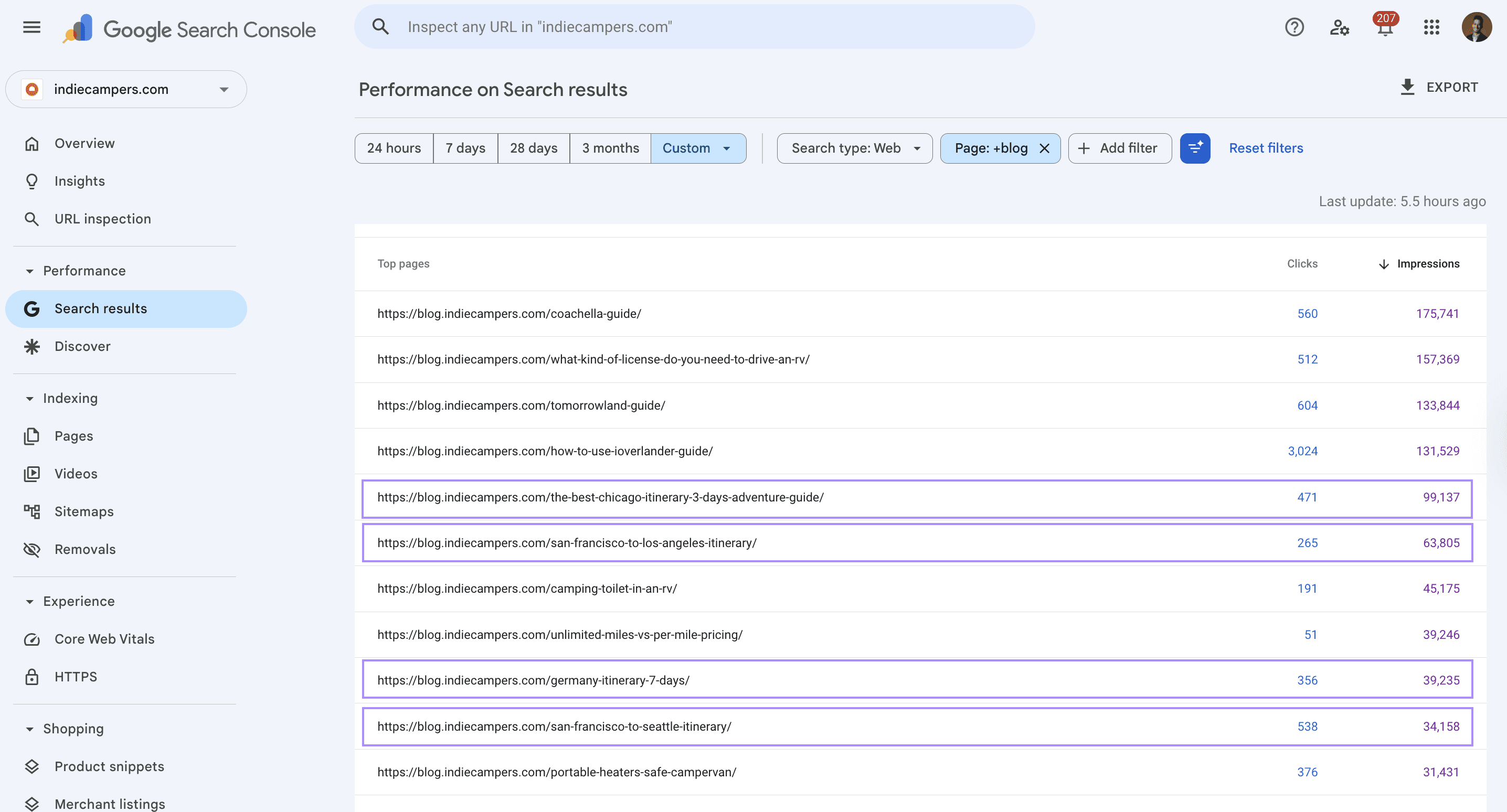1507x812 pixels.
Task: Click the Google G Search results icon
Action: (x=31, y=309)
